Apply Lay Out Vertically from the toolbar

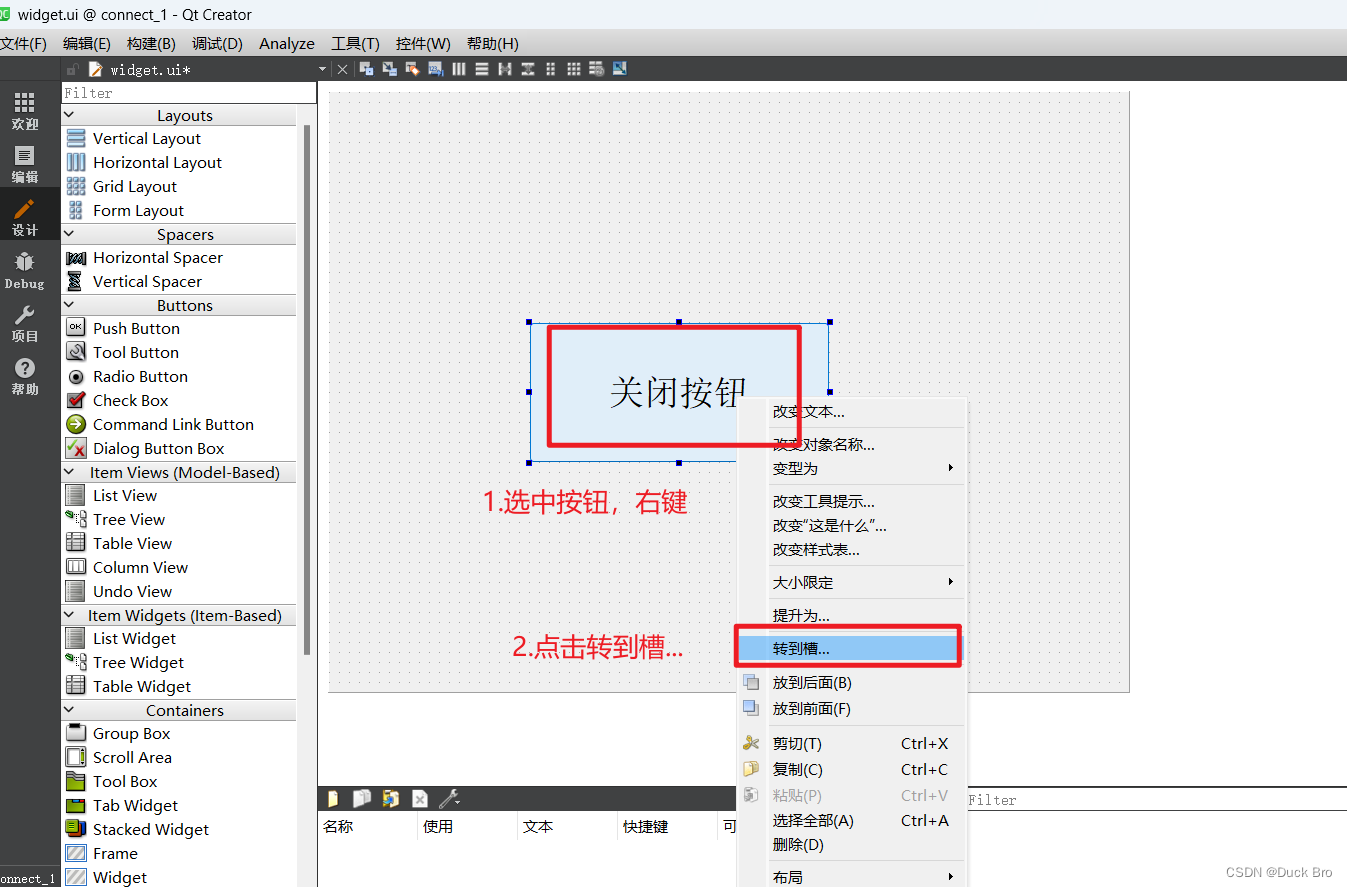[482, 69]
